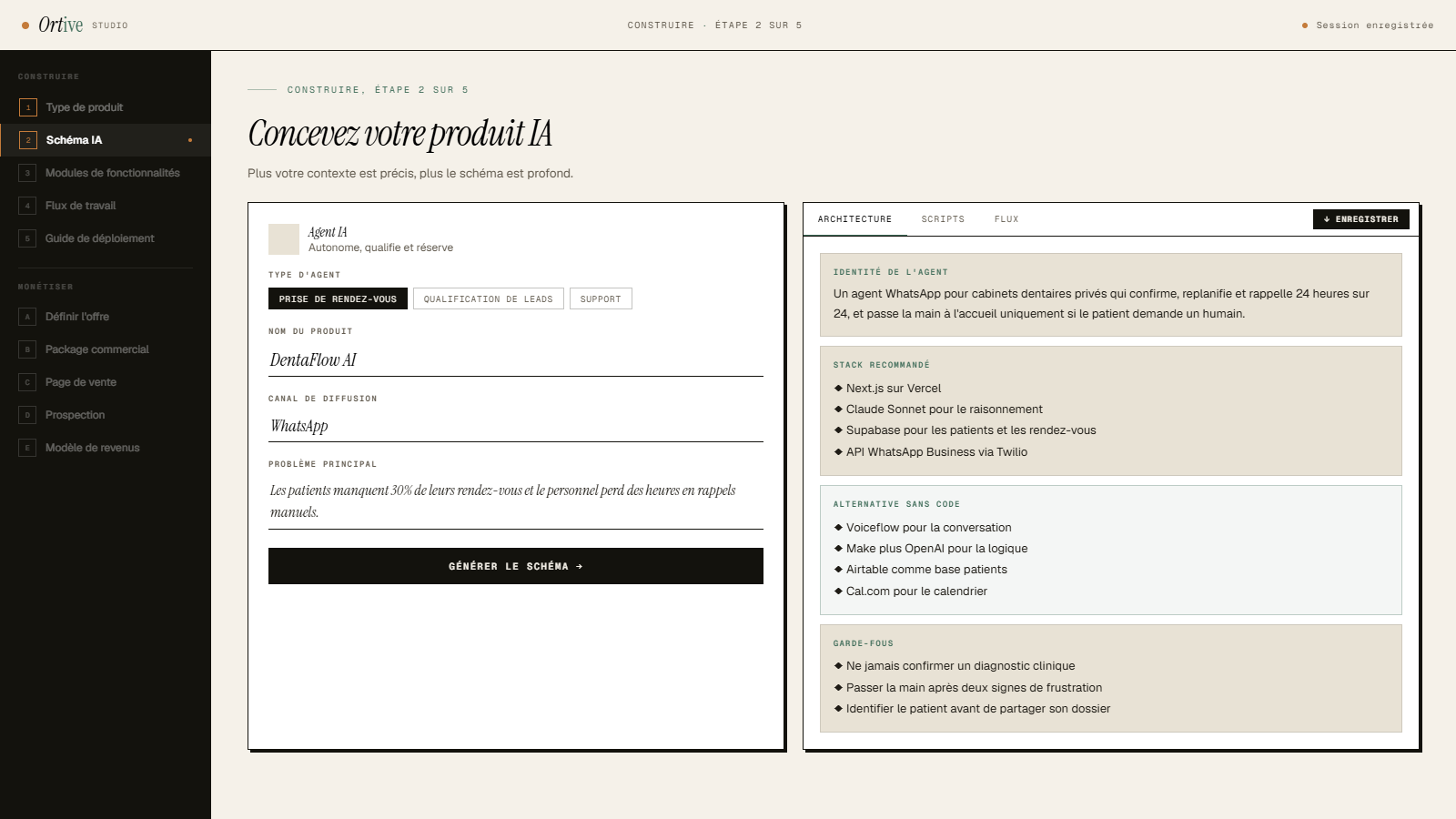Open Flux de travail in sidebar
This screenshot has height=819, width=1456.
pyautogui.click(x=106, y=206)
